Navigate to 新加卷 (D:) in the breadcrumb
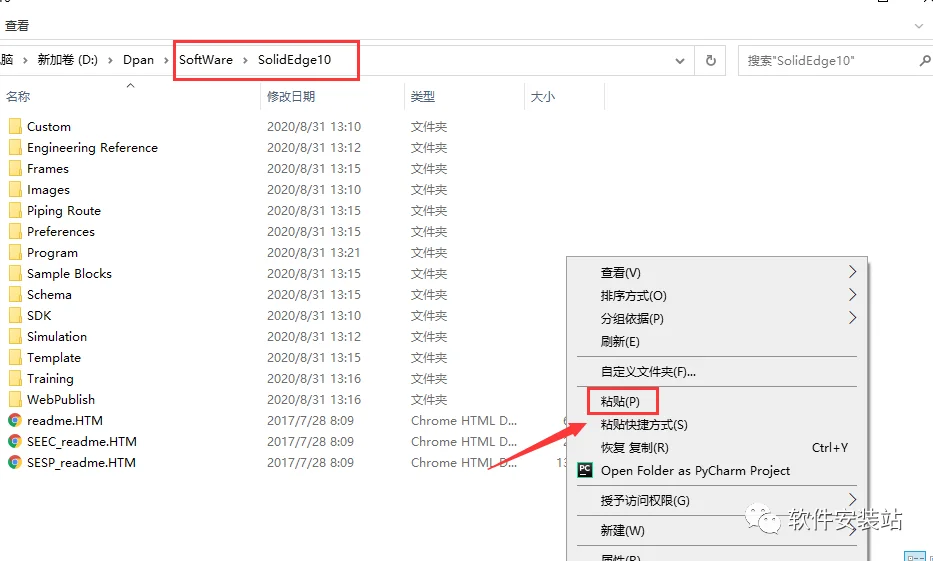This screenshot has height=561, width=933. [x=67, y=60]
